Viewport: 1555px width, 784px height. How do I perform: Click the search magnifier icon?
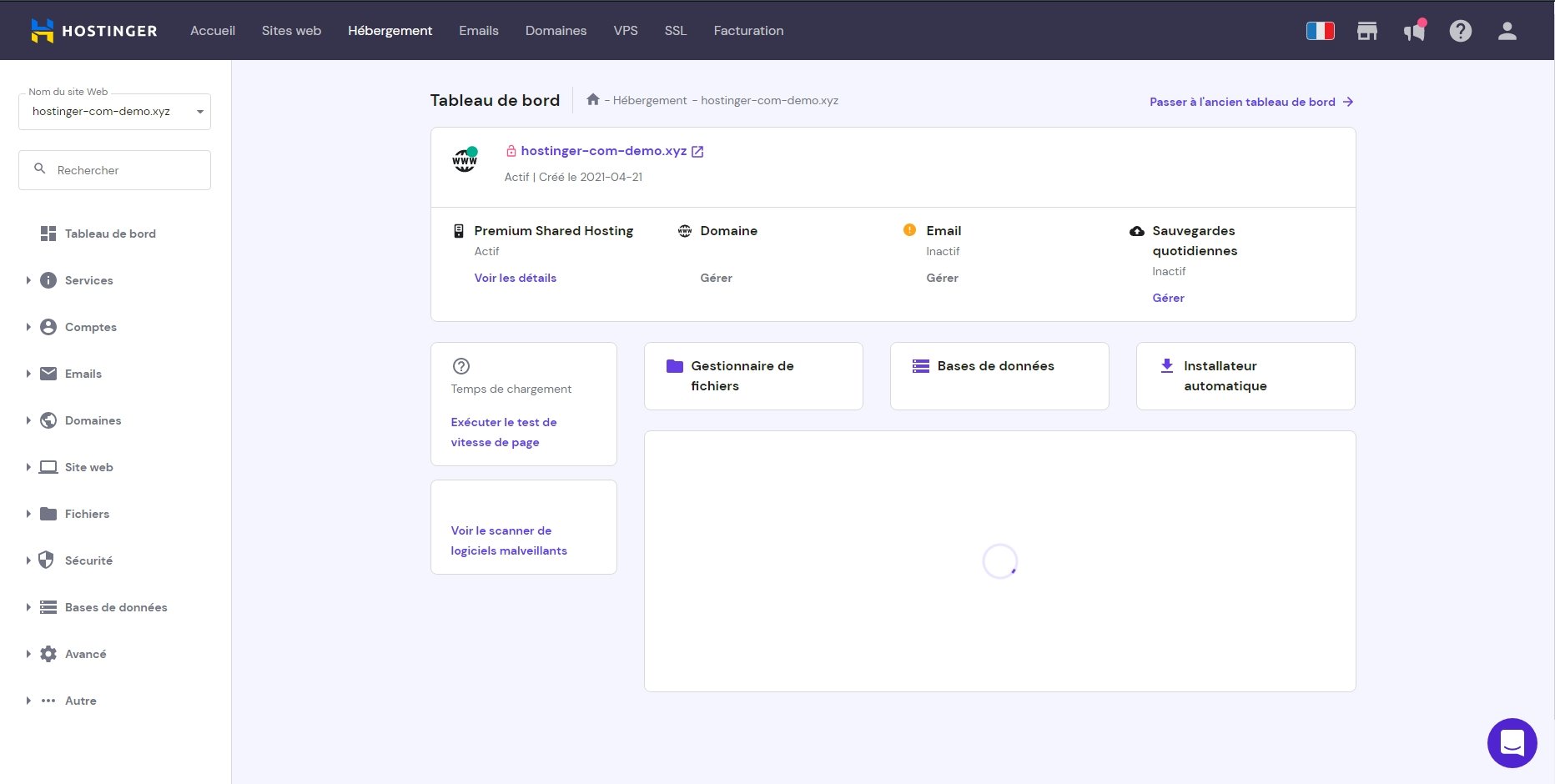point(39,168)
